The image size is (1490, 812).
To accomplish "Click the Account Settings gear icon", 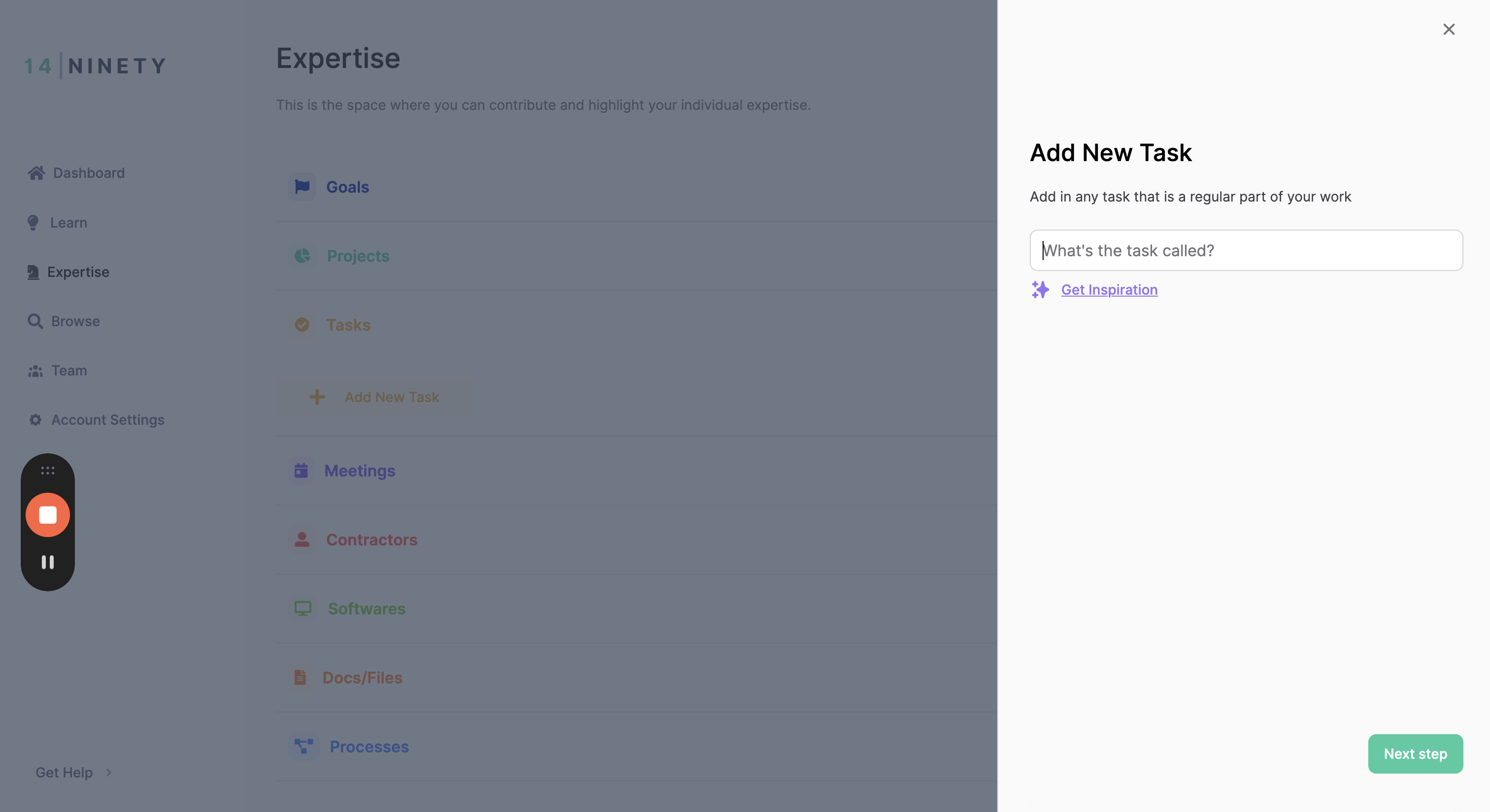I will pyautogui.click(x=35, y=420).
